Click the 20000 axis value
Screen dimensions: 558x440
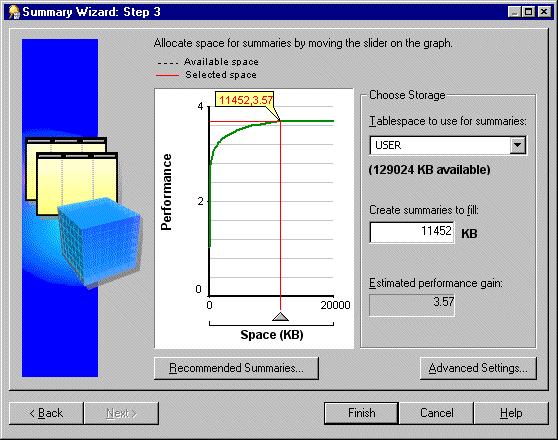[x=335, y=305]
